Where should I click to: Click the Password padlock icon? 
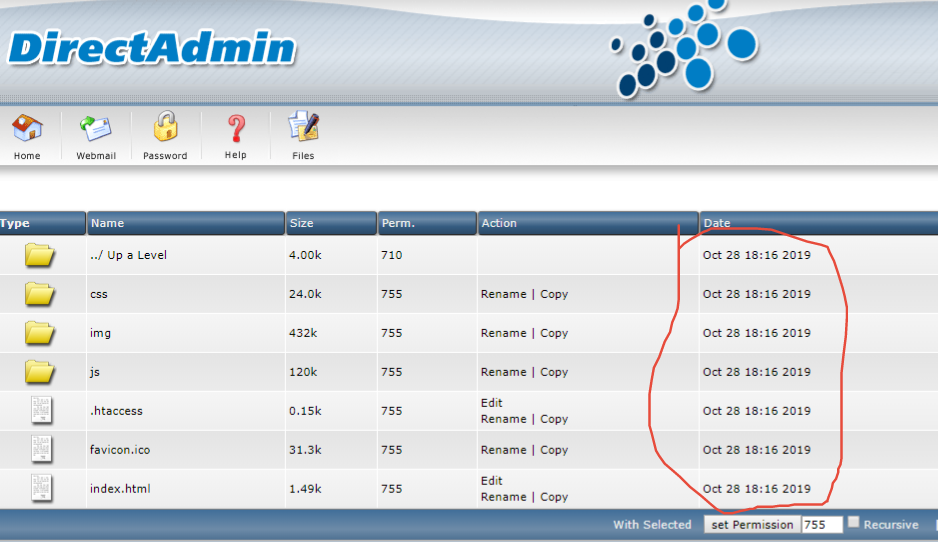point(165,126)
